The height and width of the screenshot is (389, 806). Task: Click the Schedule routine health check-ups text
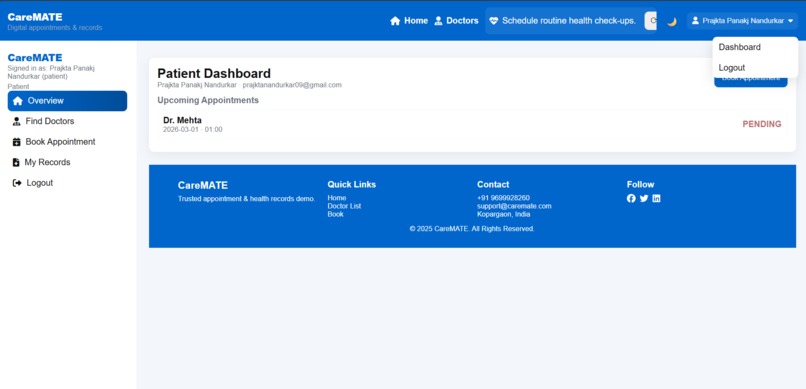point(569,21)
